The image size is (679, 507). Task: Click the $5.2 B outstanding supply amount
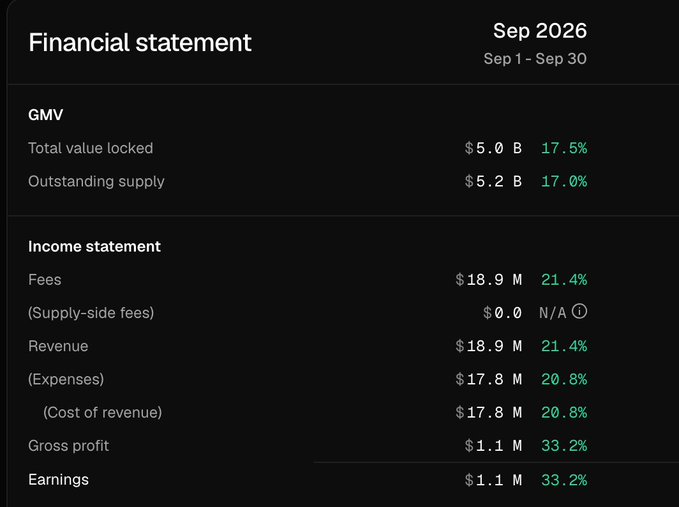click(493, 181)
